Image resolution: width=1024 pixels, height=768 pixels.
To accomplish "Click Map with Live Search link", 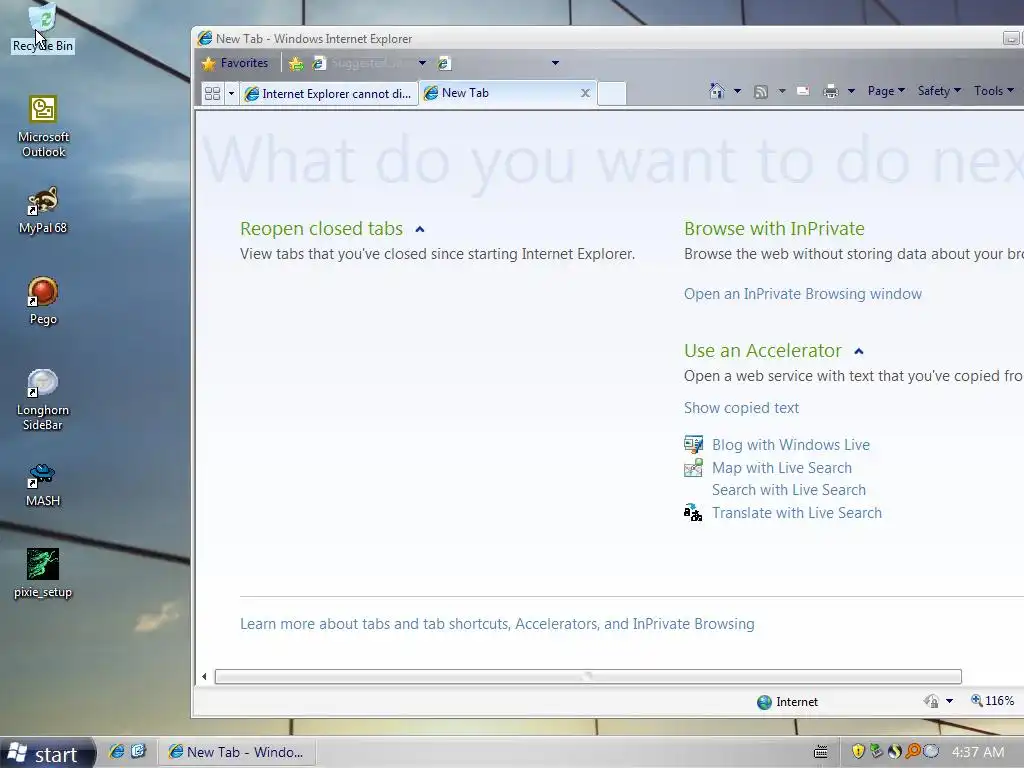I will click(782, 468).
